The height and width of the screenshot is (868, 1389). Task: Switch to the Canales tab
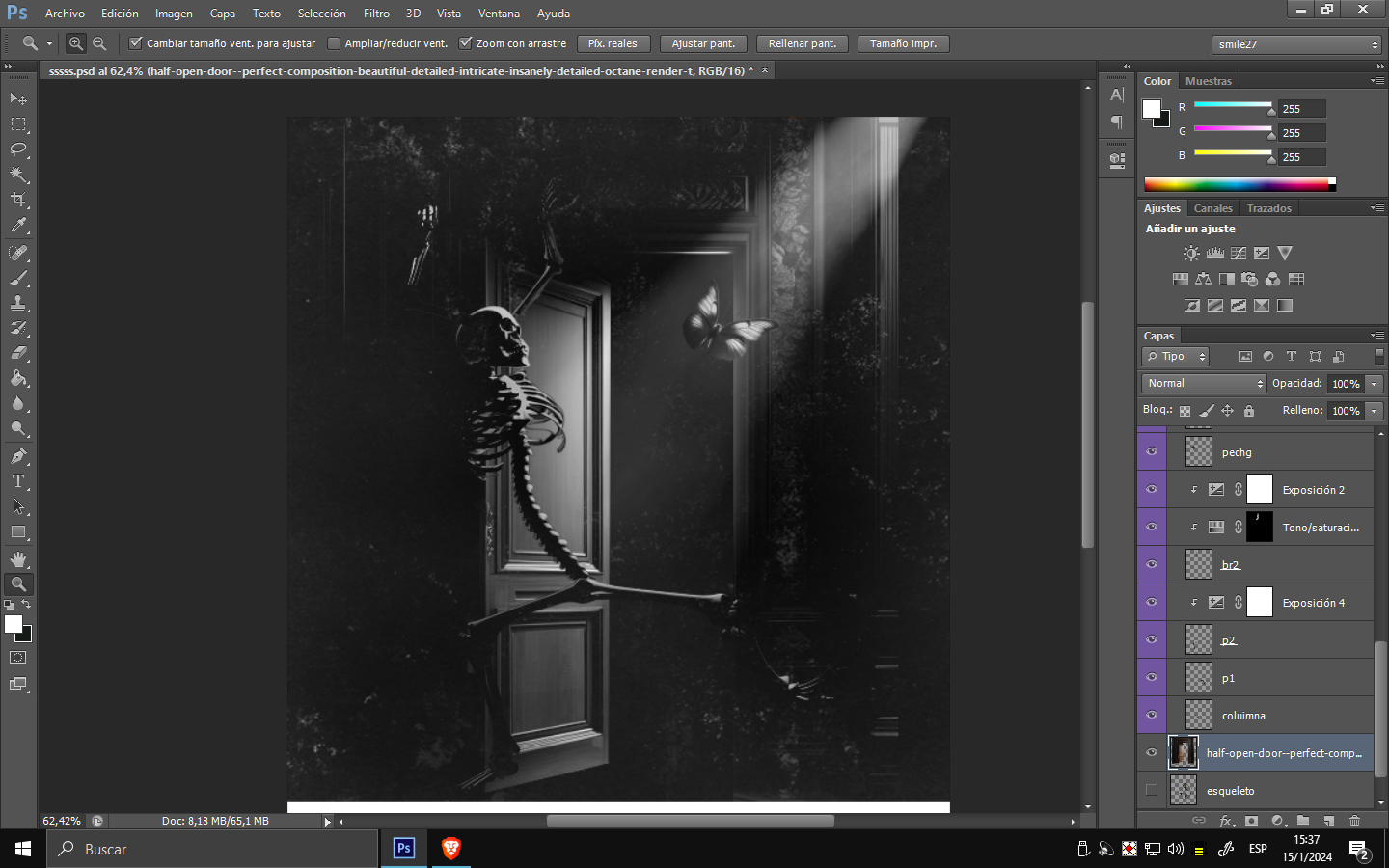pos(1212,208)
